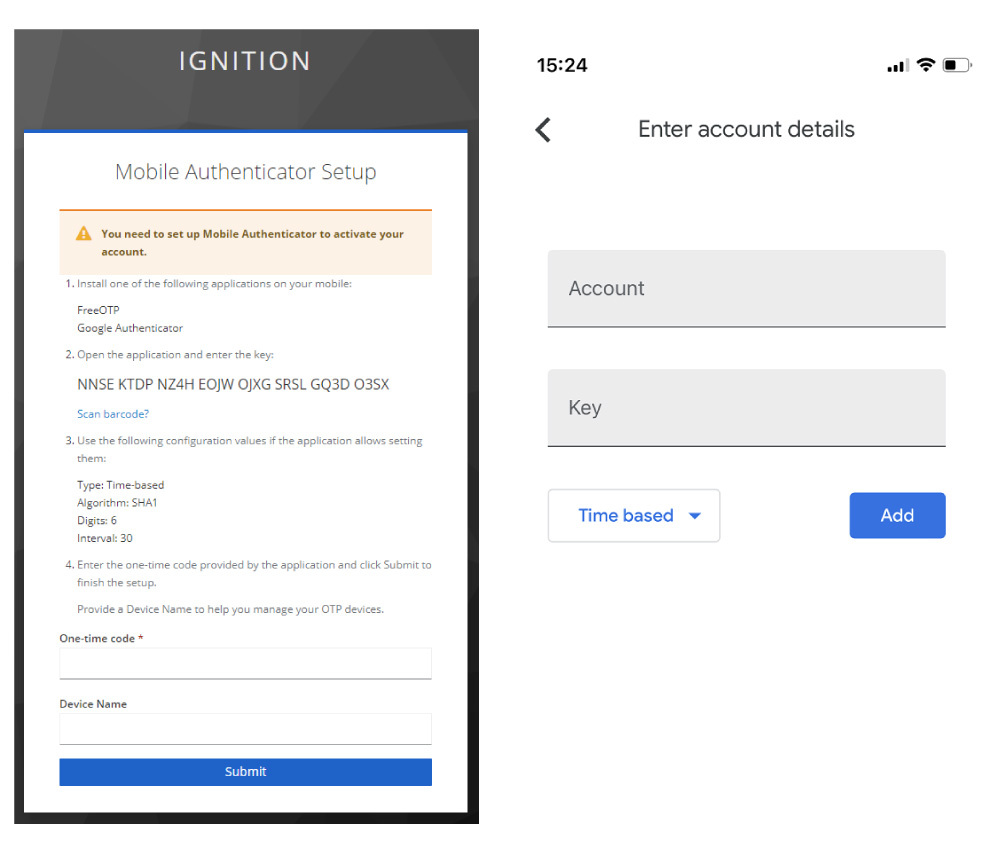Click the Google Authenticator app name
The image size is (1000, 848).
(x=130, y=328)
